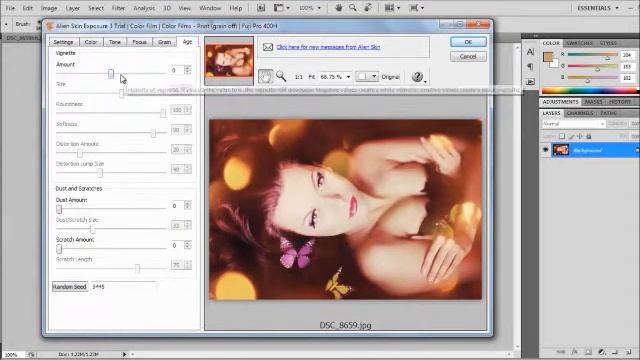Click new adjustment layer icon
This screenshot has width=640, height=360.
601,351
